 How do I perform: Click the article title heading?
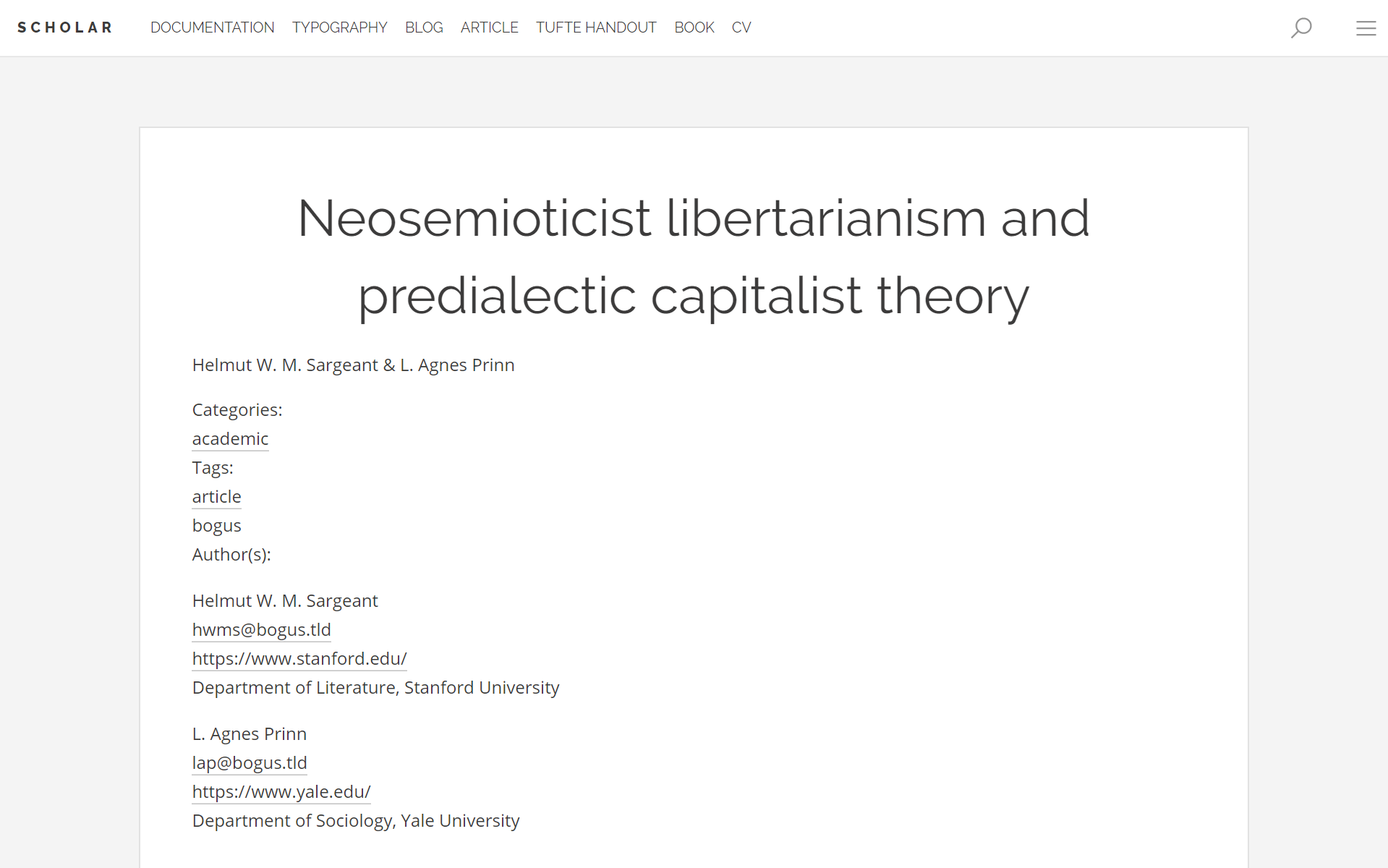tap(694, 257)
